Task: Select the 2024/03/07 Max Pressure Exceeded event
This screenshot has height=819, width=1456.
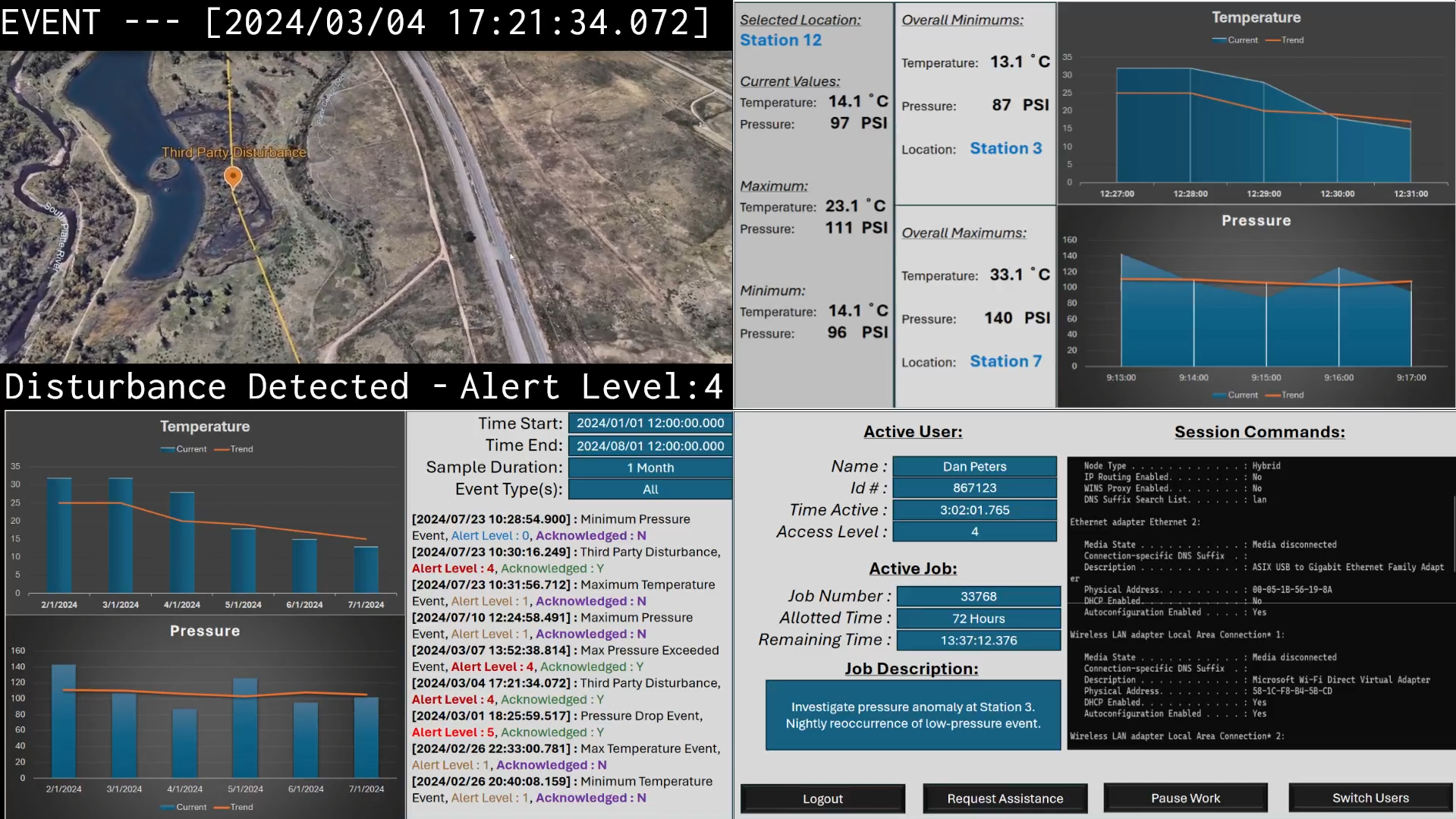Action: tap(565, 658)
